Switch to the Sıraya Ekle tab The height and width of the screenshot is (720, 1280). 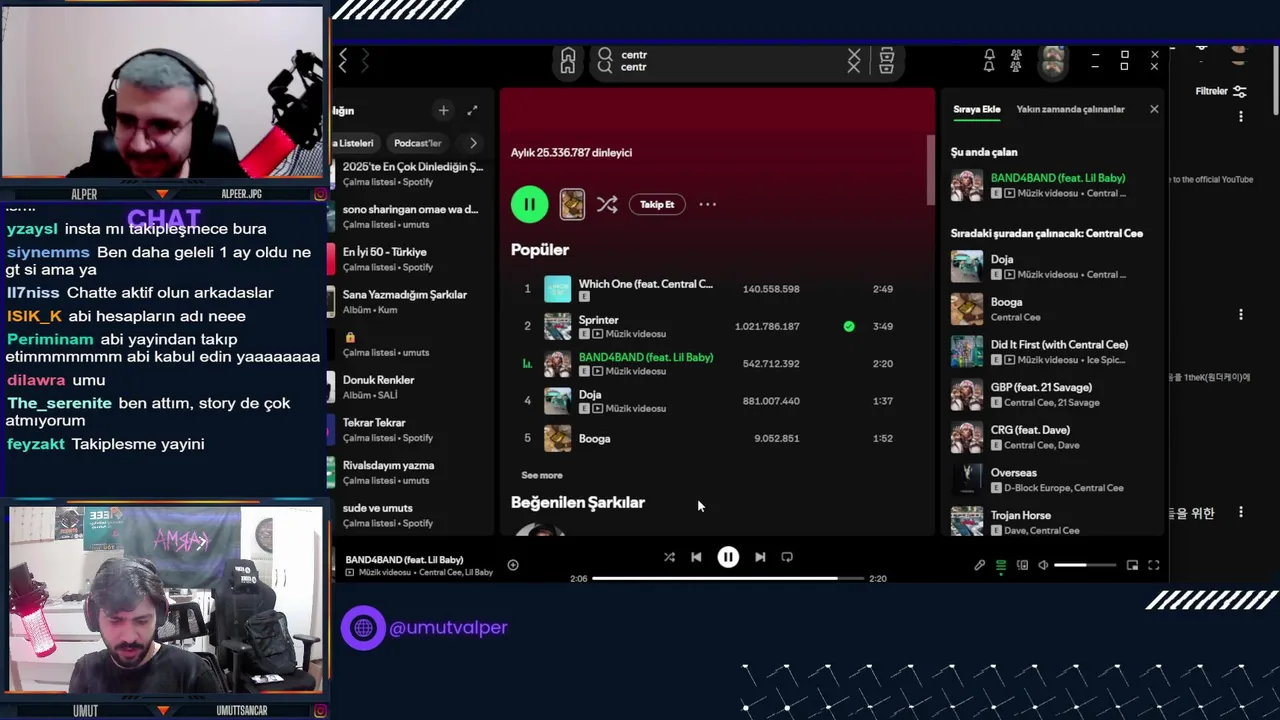[977, 109]
